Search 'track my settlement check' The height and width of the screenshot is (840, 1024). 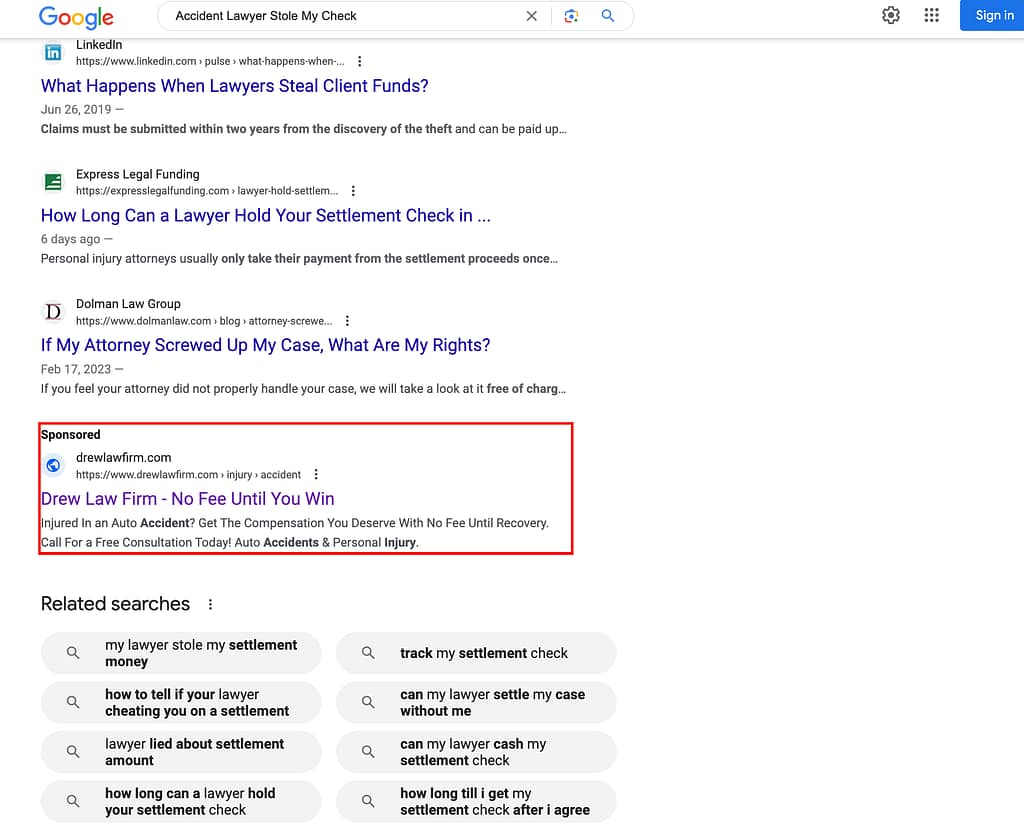(476, 653)
